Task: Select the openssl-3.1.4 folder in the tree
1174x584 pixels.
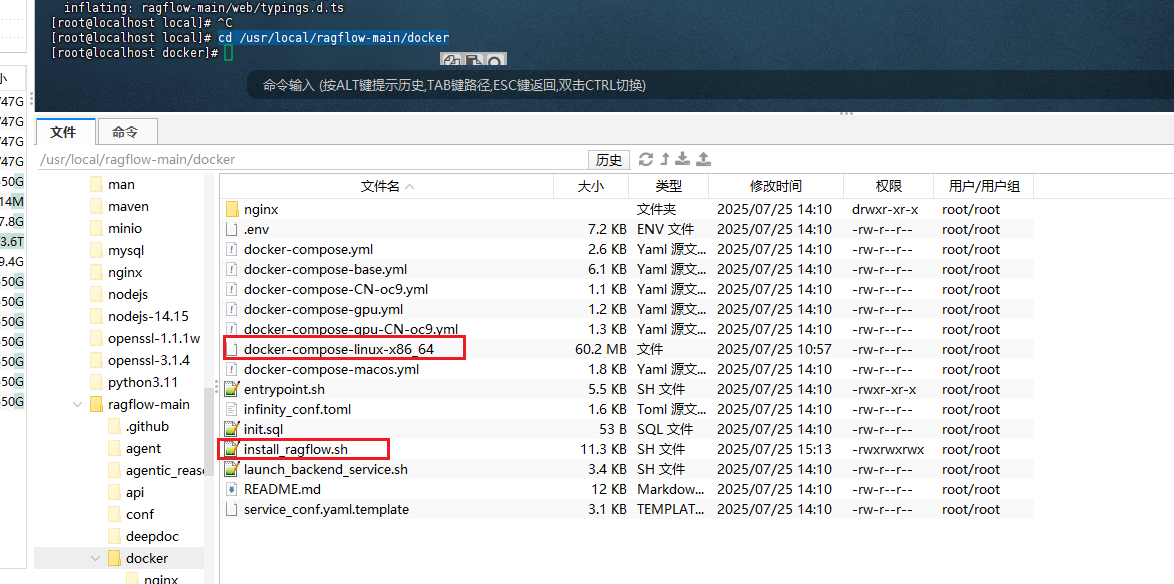Action: click(x=148, y=361)
